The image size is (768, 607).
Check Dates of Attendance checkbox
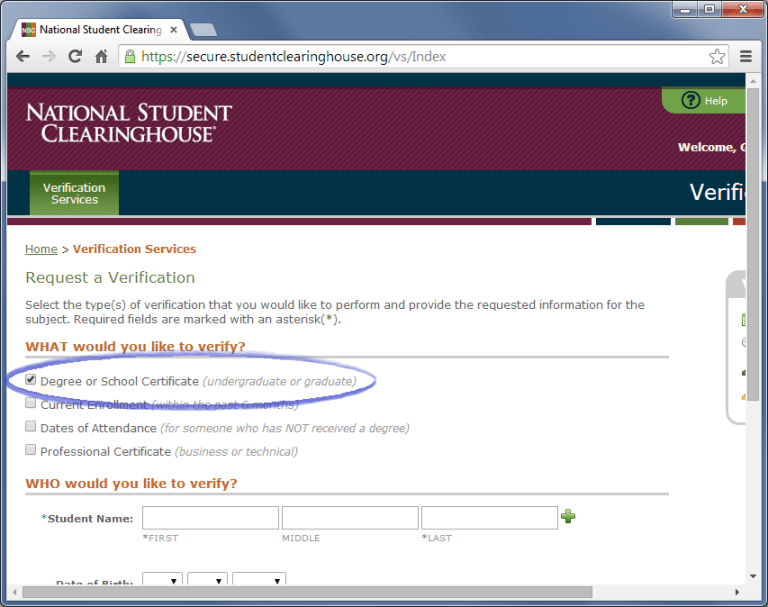[31, 427]
